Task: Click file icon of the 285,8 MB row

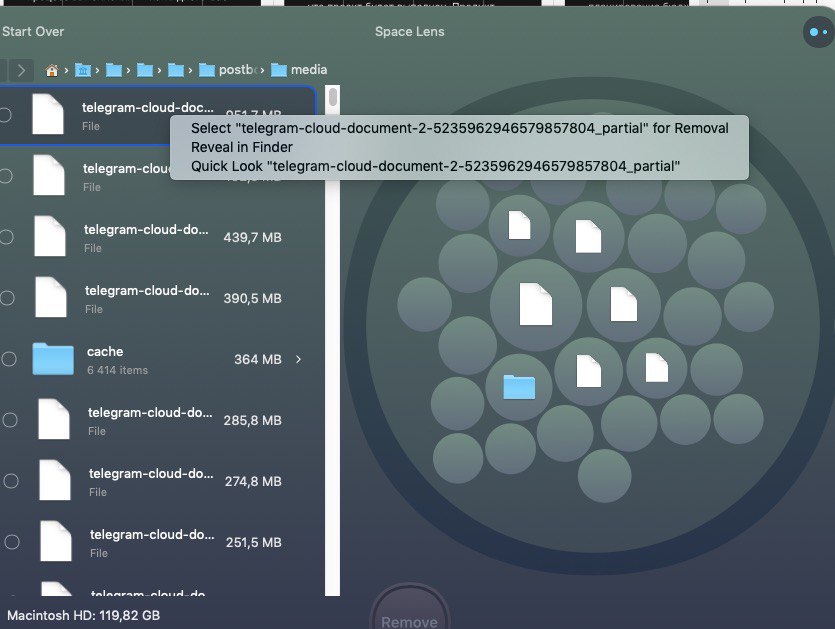Action: tap(54, 419)
